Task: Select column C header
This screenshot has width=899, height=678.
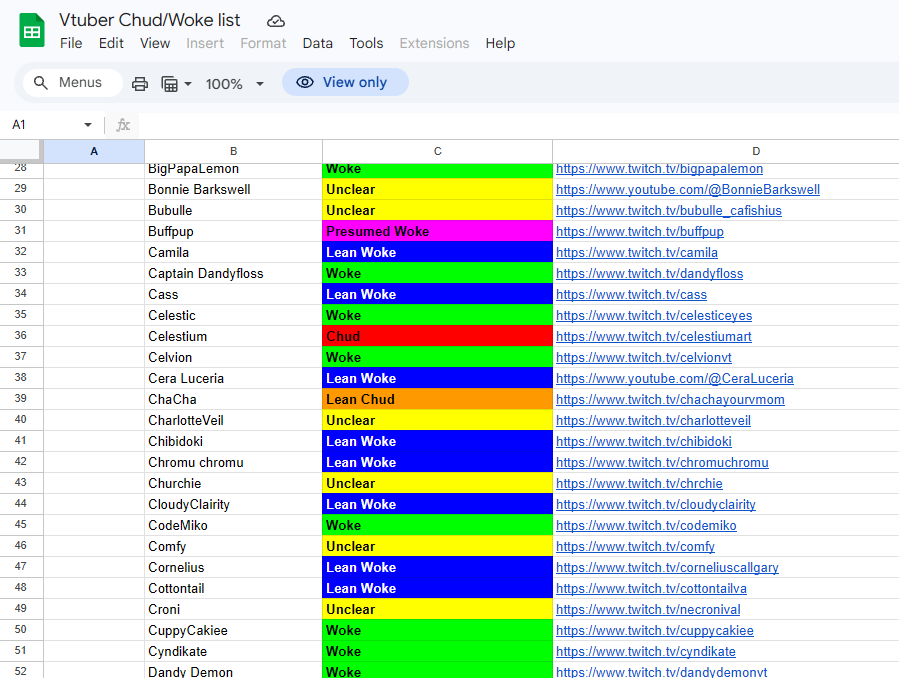Action: [437, 151]
